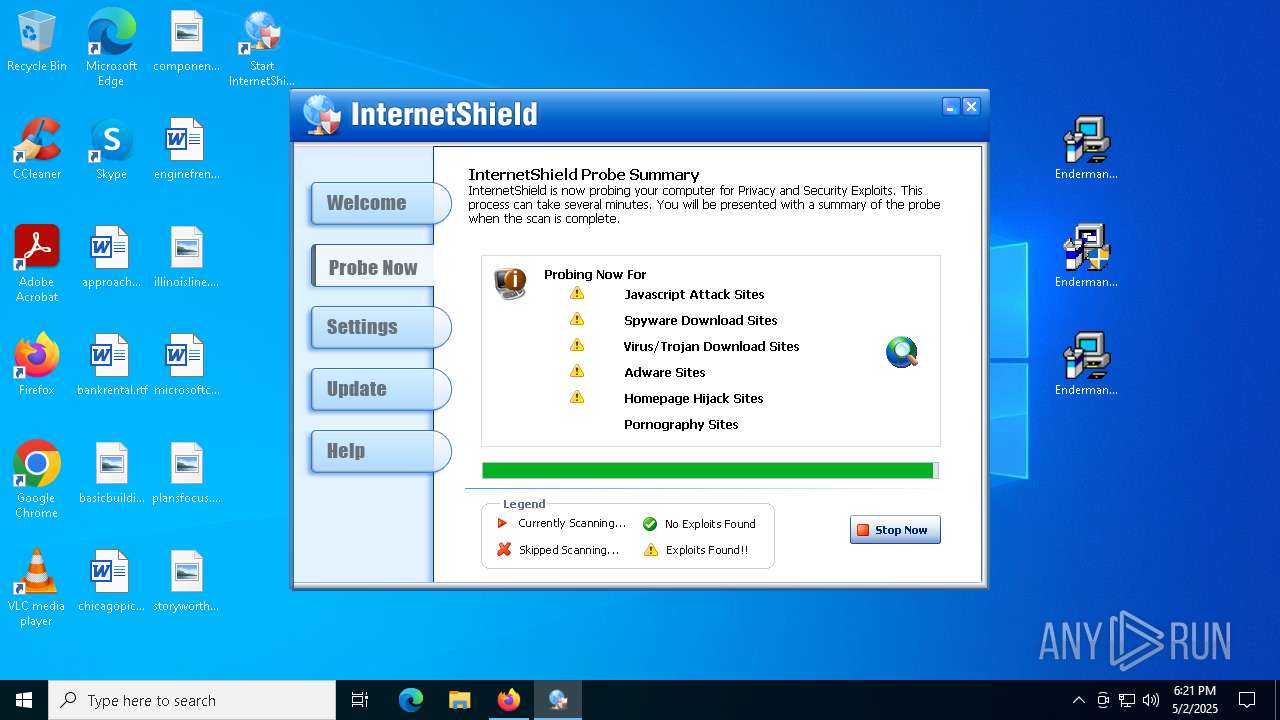Select the storyworth image file on desktop

point(186,581)
